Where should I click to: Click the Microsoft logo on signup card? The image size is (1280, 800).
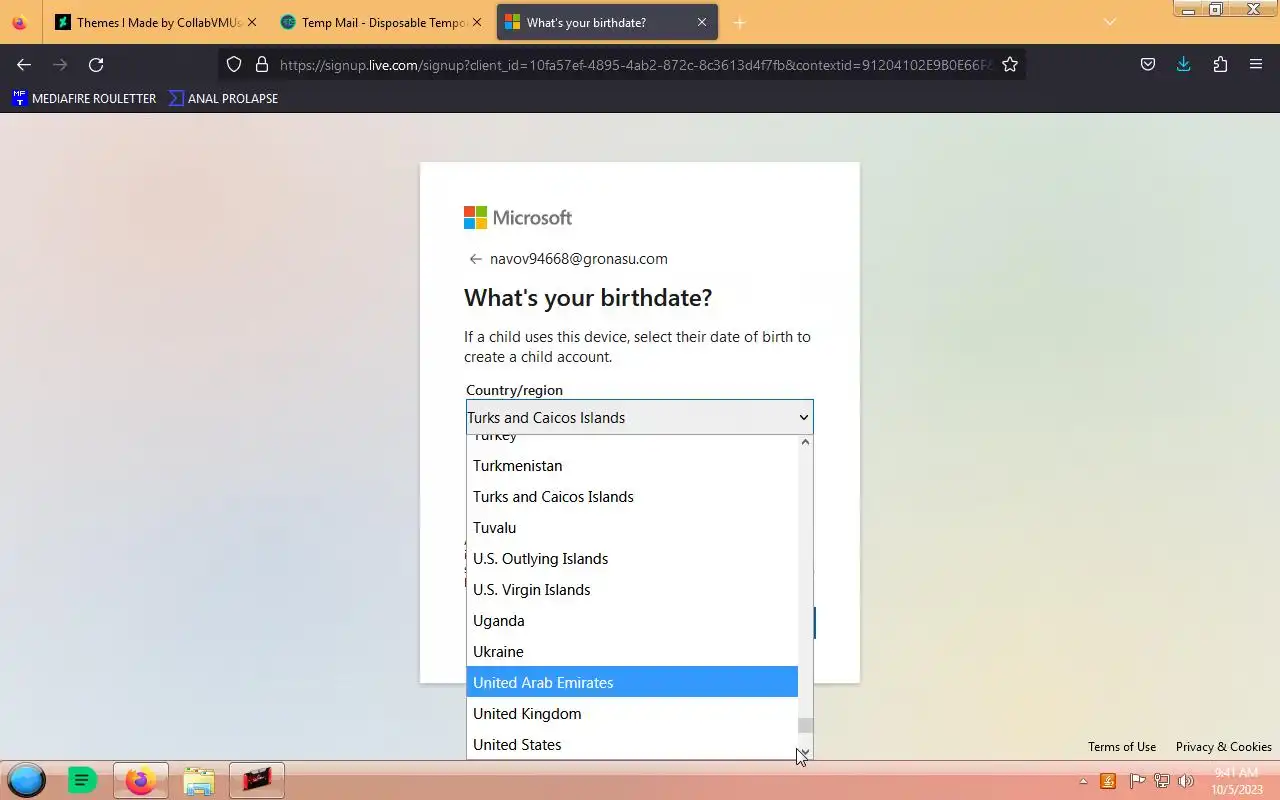(518, 218)
